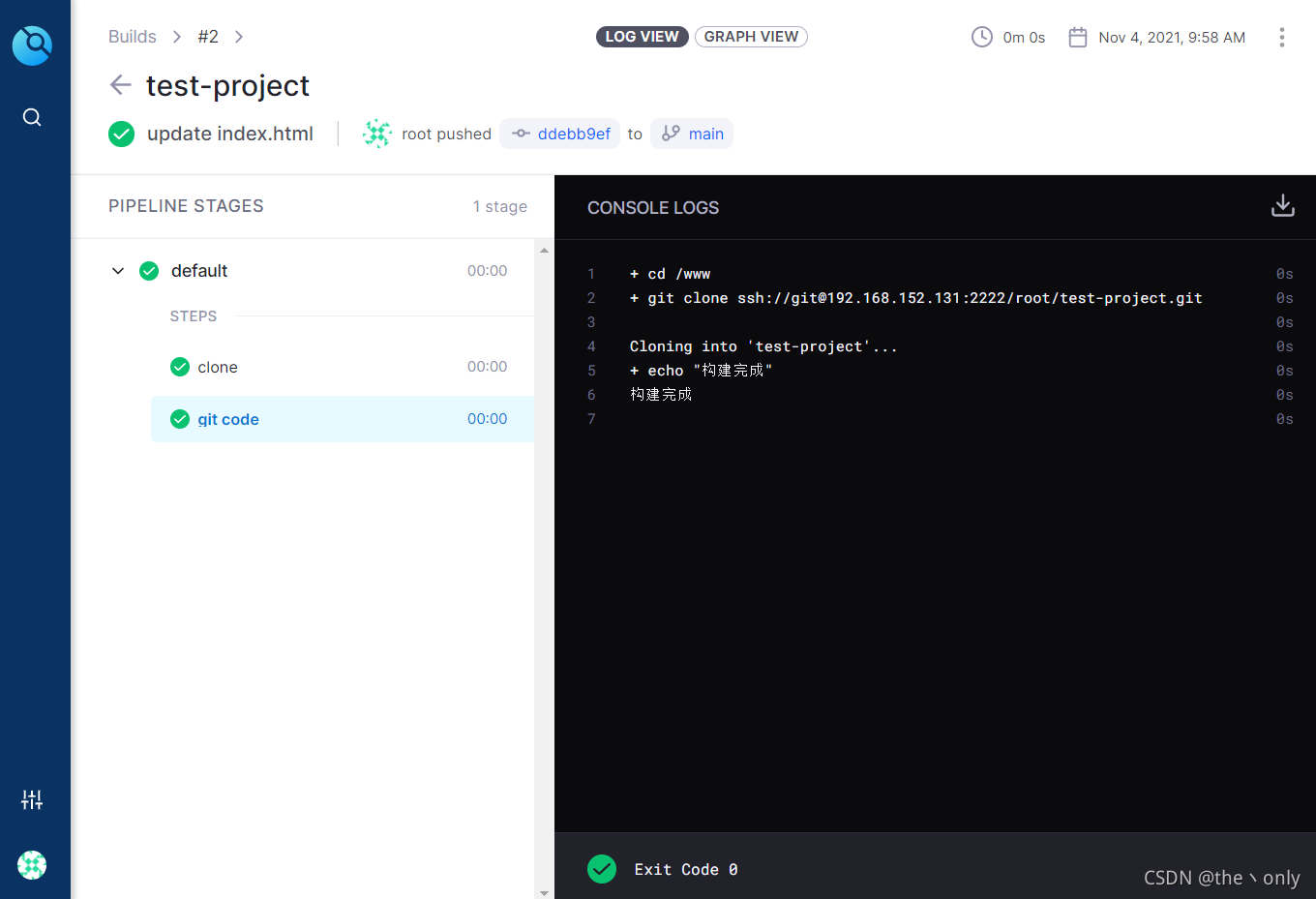This screenshot has width=1316, height=899.
Task: Click the 0m 0s duration text
Action: pos(1024,37)
